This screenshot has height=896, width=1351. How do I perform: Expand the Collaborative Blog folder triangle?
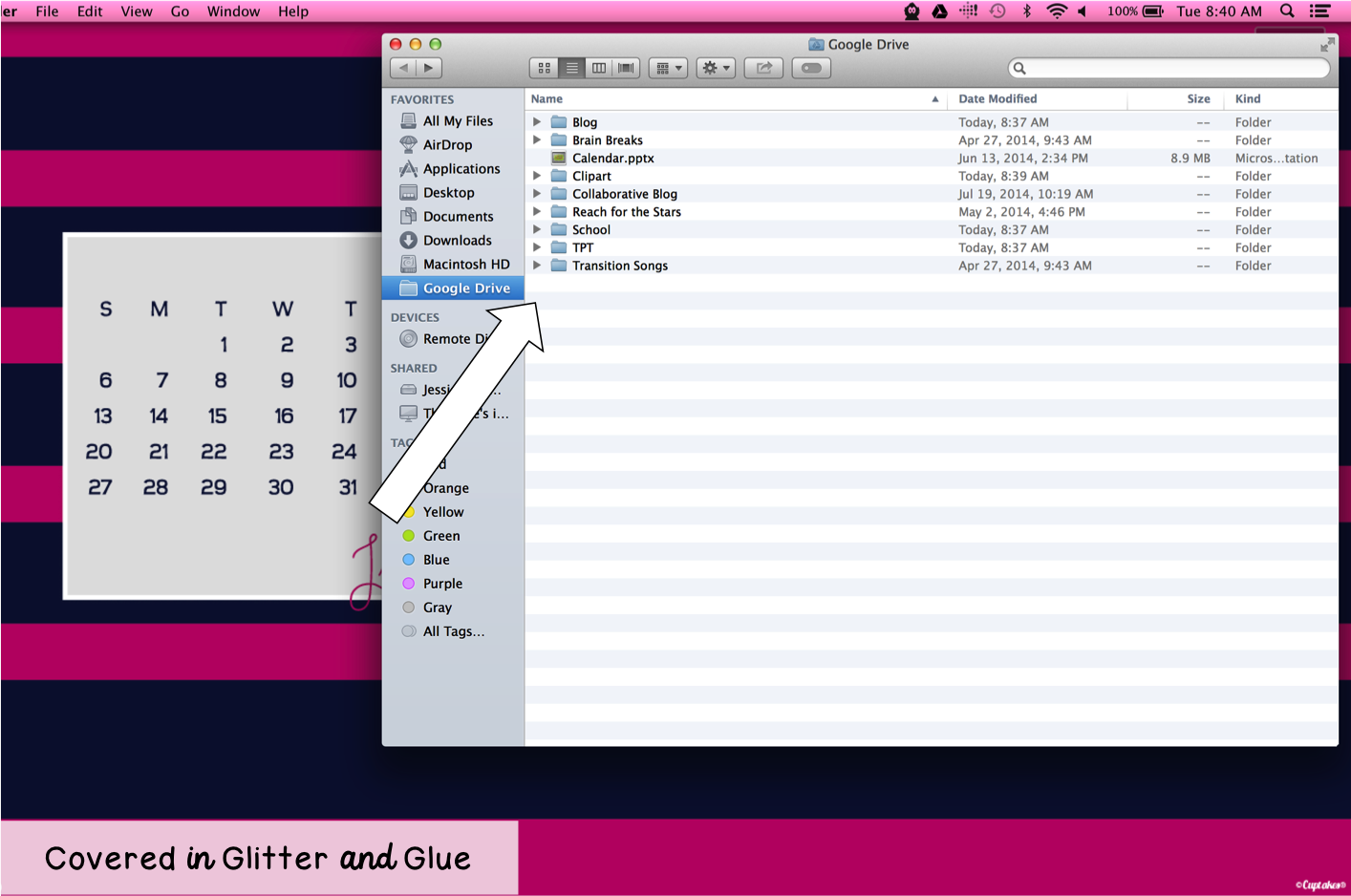537,194
